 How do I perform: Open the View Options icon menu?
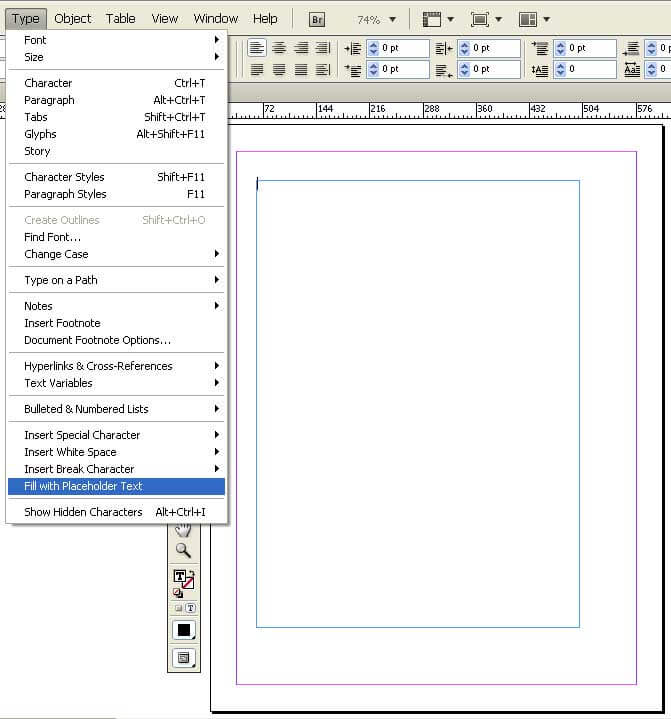pos(438,19)
